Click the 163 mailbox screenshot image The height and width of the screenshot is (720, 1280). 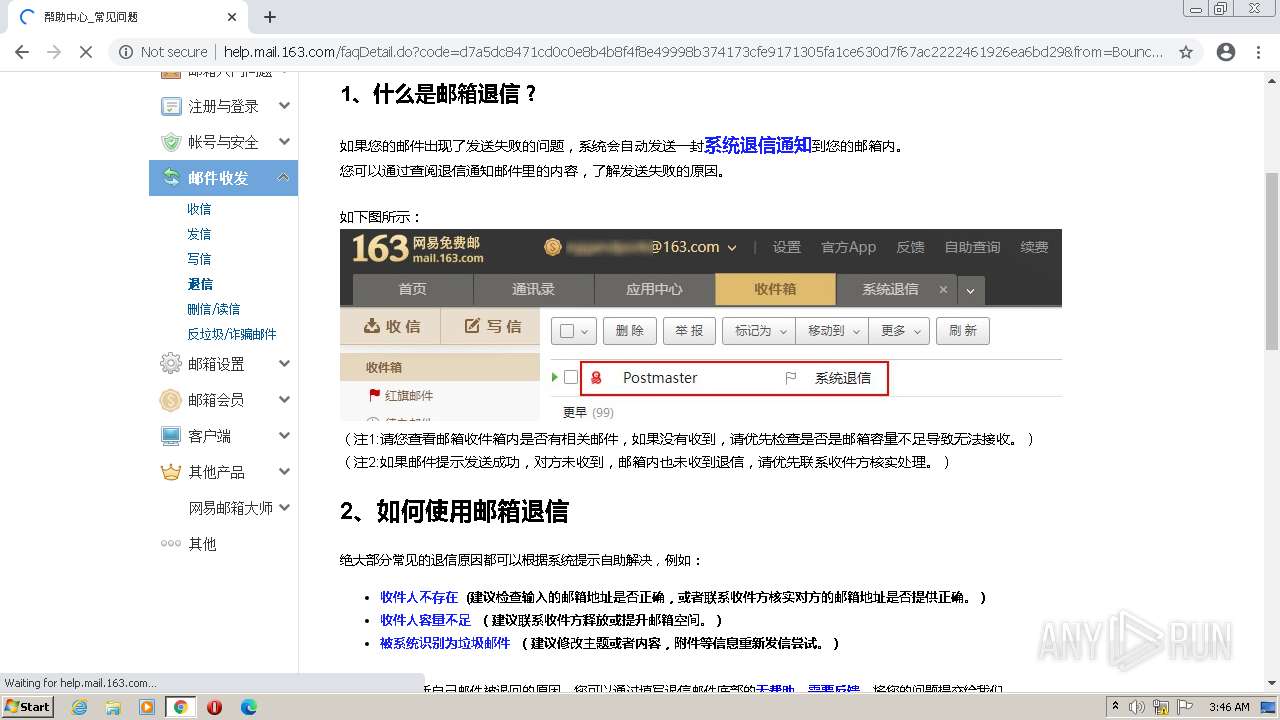[701, 325]
